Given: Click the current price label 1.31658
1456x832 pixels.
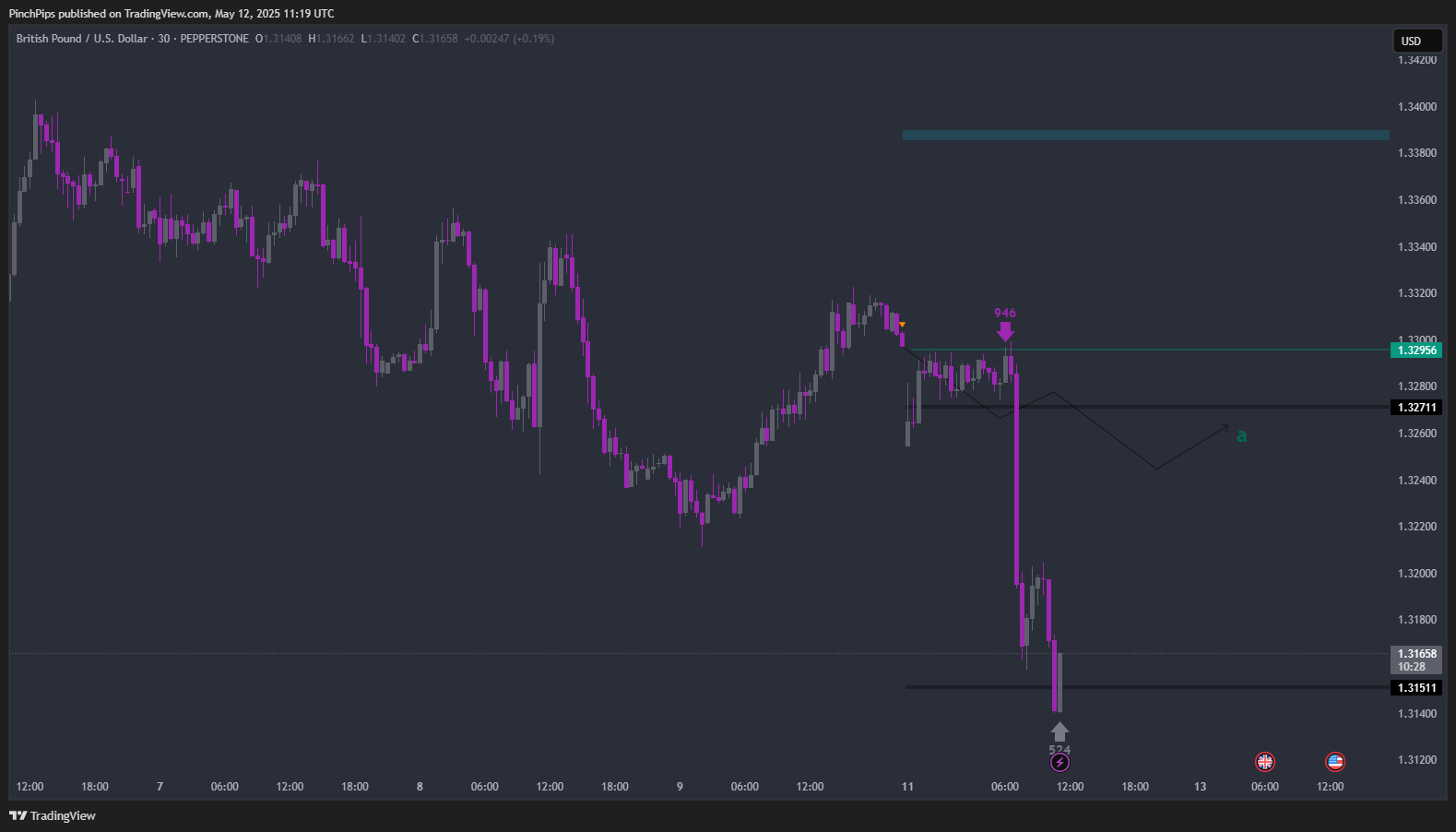Looking at the screenshot, I should pos(1416,653).
